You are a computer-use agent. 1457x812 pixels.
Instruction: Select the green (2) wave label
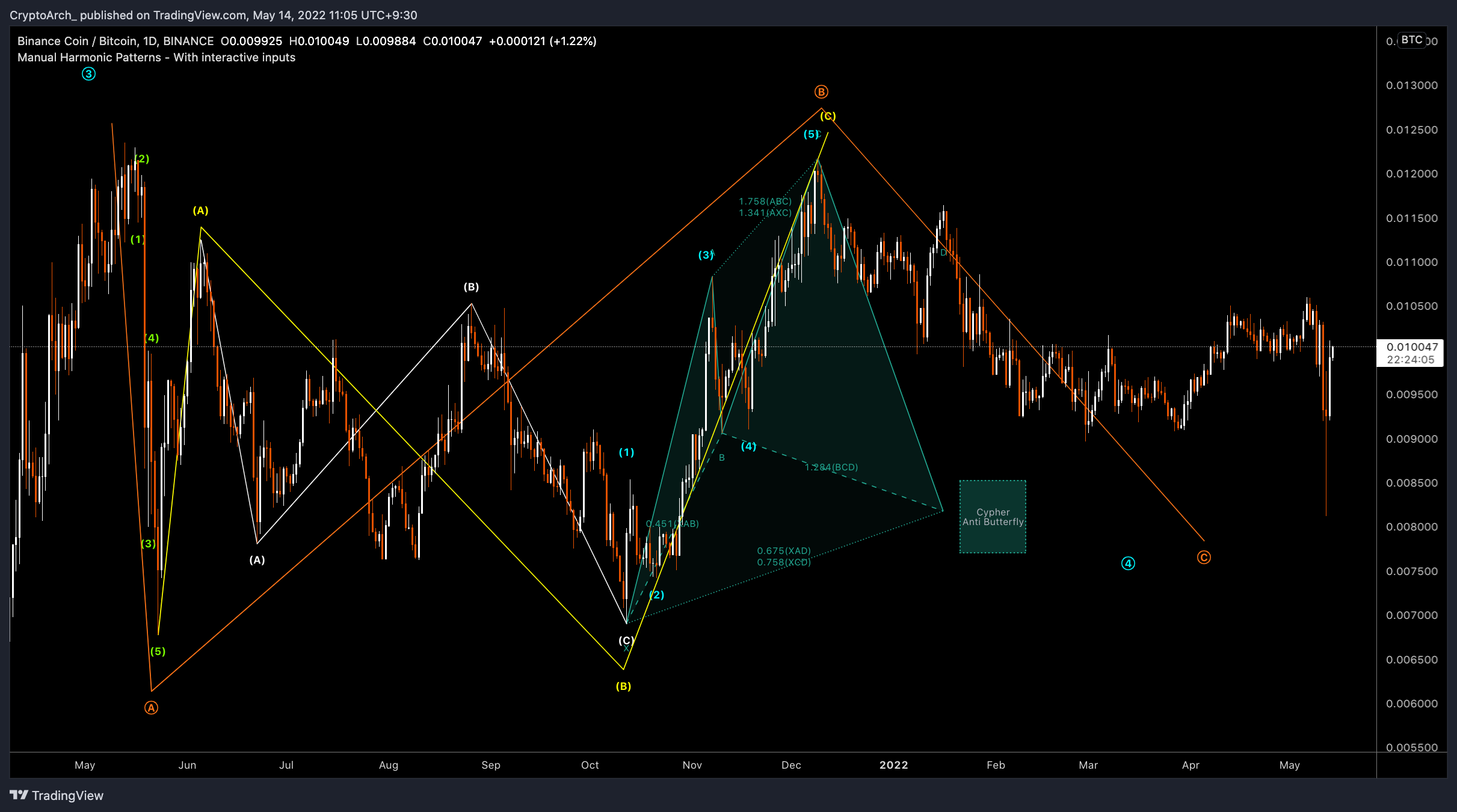(x=141, y=159)
